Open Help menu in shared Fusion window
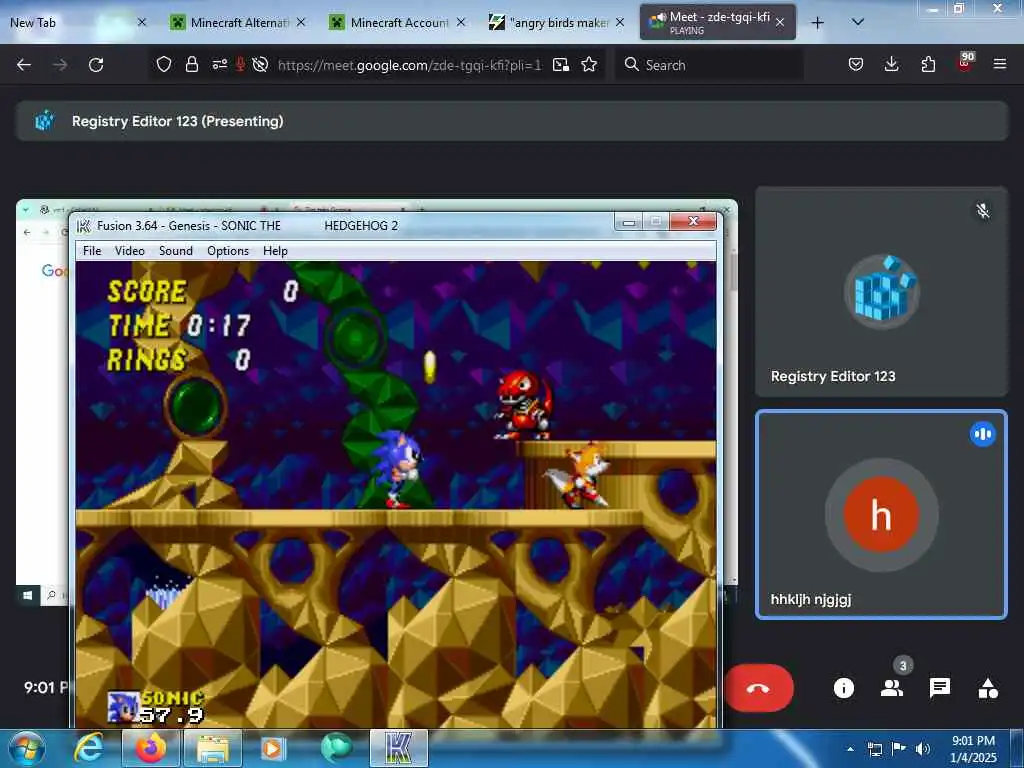The image size is (1024, 768). (275, 251)
